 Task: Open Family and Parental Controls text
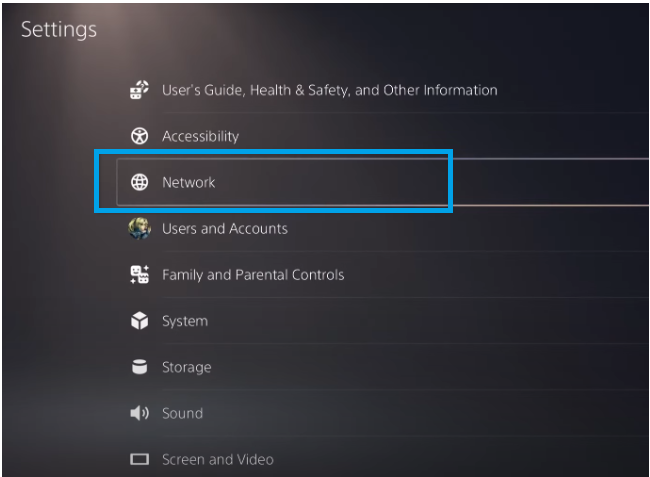252,275
